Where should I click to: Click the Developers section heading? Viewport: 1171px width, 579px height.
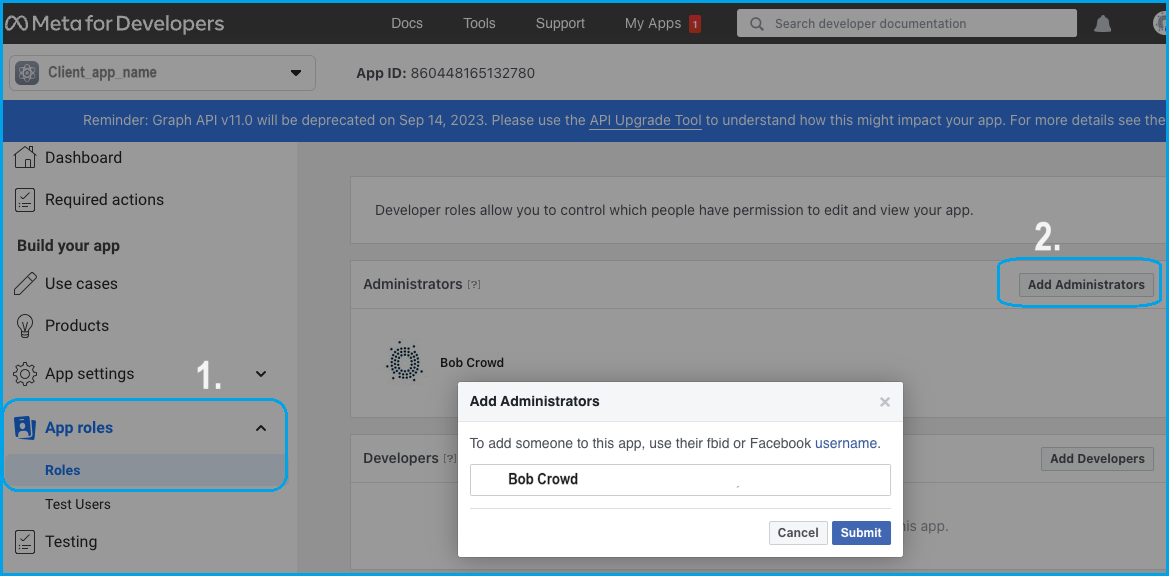pos(401,458)
